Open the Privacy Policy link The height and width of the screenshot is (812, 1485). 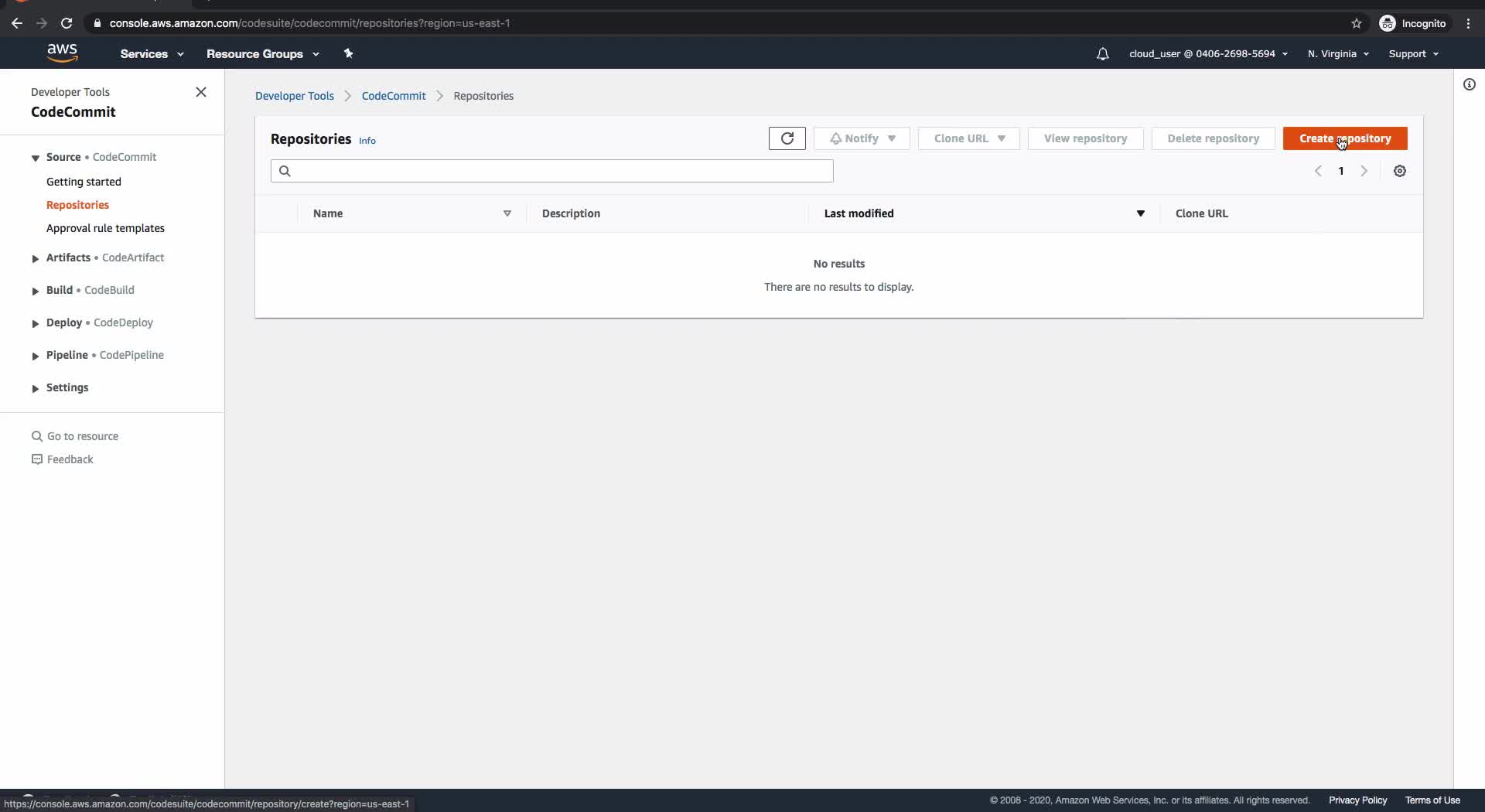point(1357,800)
